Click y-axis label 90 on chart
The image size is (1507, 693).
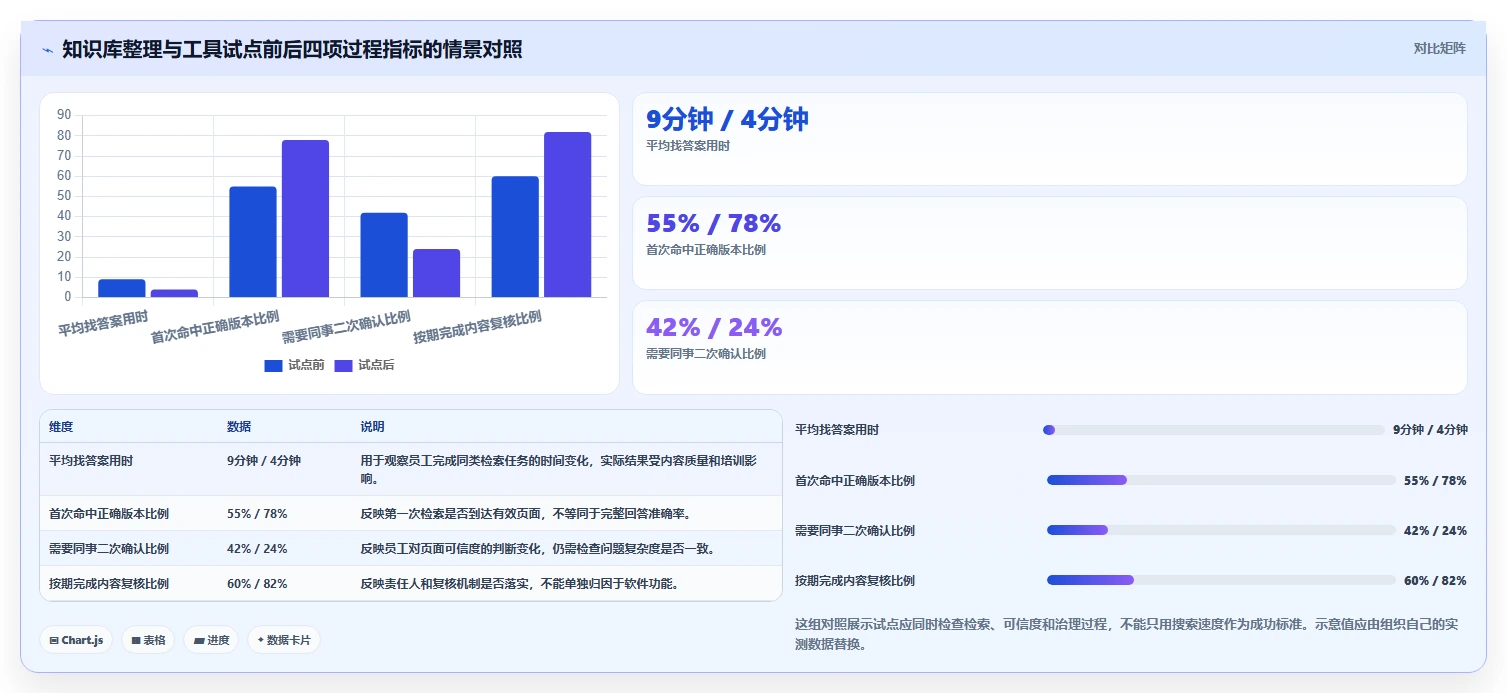64,115
